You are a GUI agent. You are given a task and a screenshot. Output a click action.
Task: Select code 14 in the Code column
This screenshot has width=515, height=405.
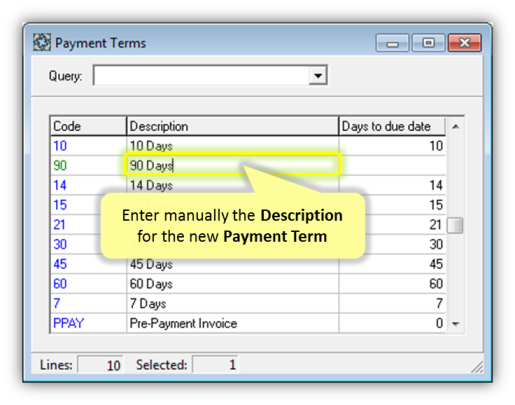88,185
